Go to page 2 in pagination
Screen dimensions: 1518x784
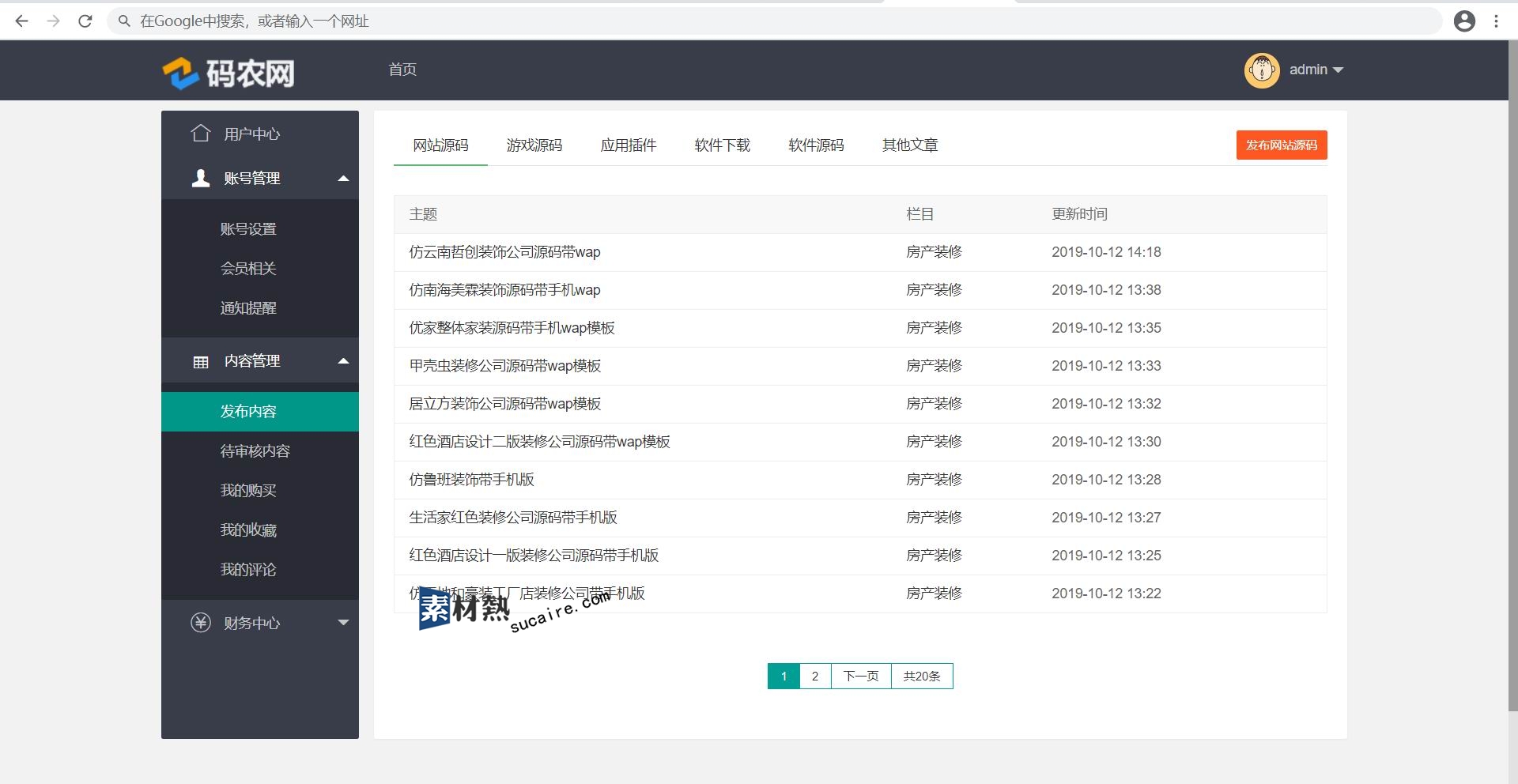tap(815, 677)
